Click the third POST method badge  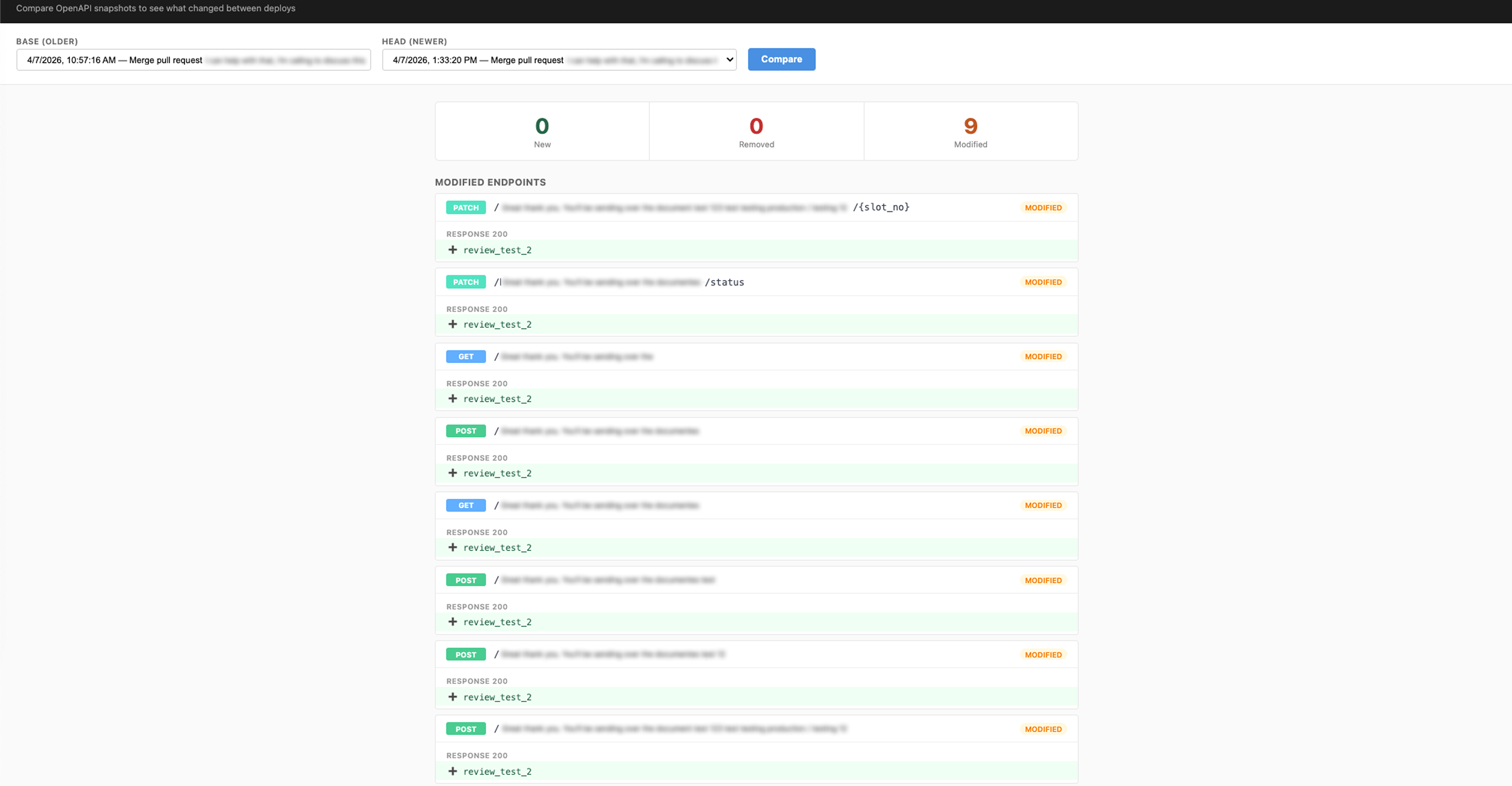tap(465, 654)
